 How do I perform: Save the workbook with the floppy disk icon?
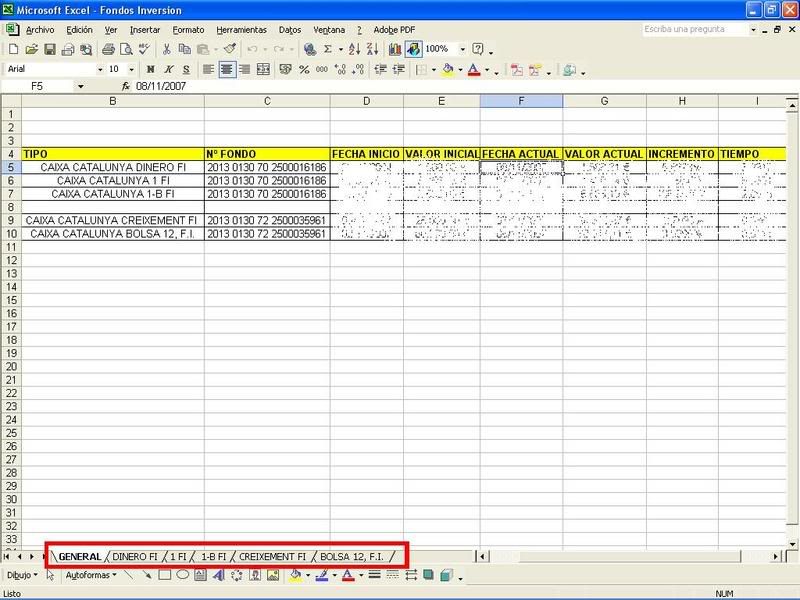pyautogui.click(x=49, y=49)
